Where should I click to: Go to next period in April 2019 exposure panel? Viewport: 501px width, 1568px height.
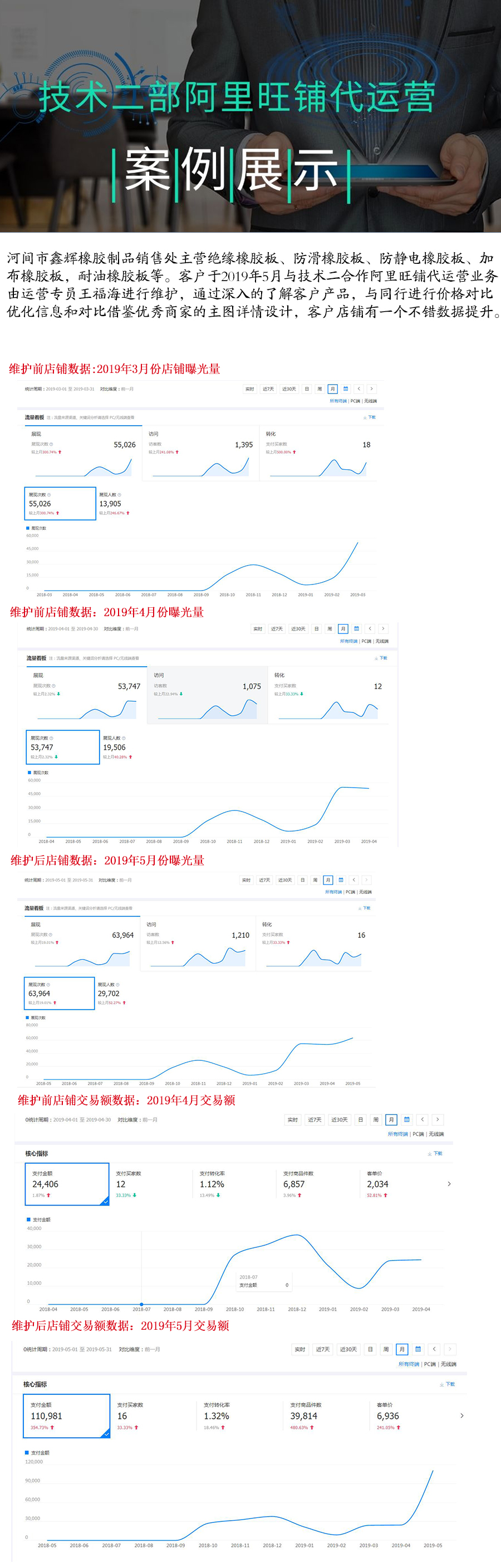tap(383, 629)
